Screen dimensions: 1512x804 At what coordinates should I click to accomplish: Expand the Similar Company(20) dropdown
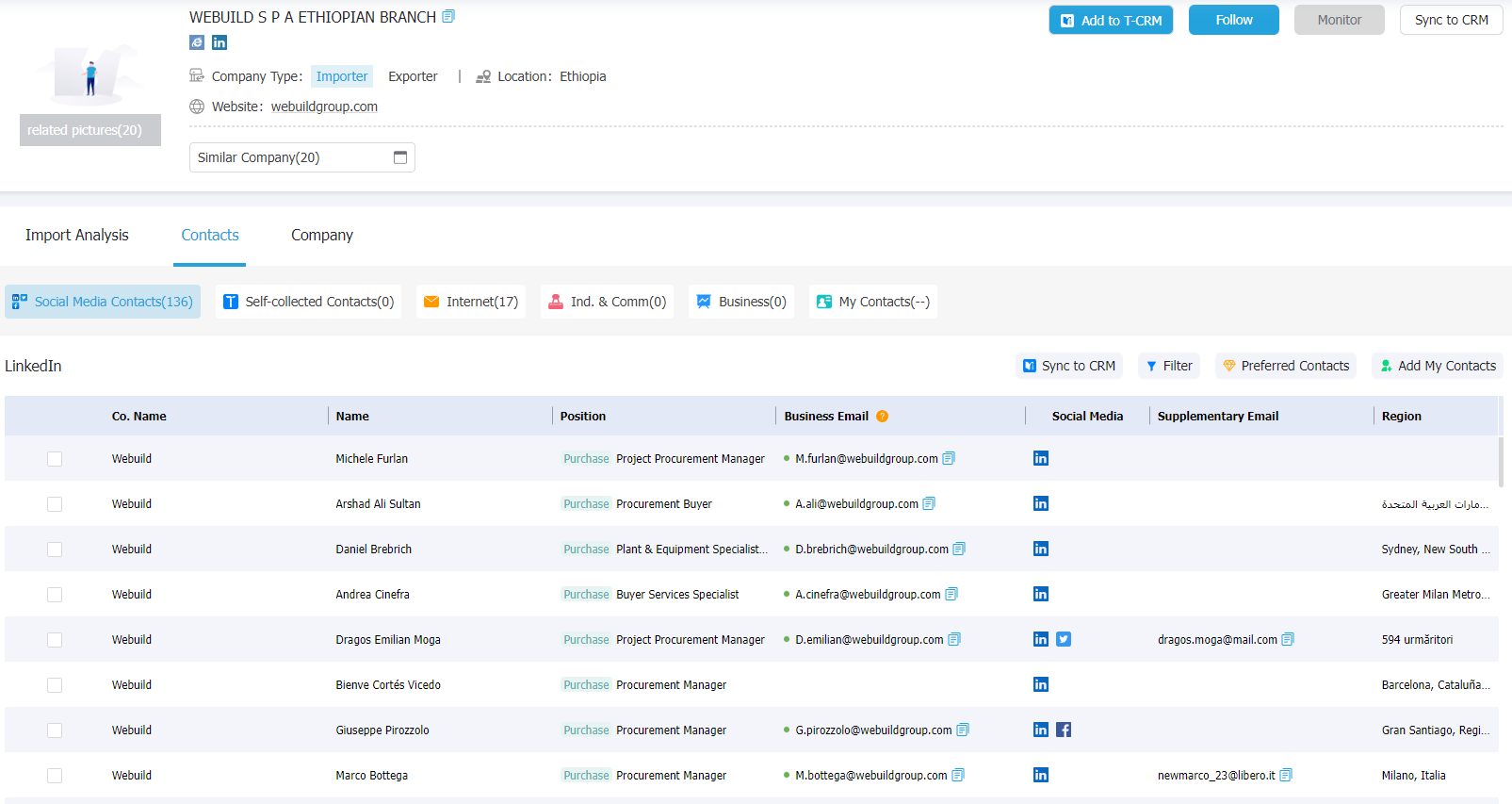[x=302, y=157]
